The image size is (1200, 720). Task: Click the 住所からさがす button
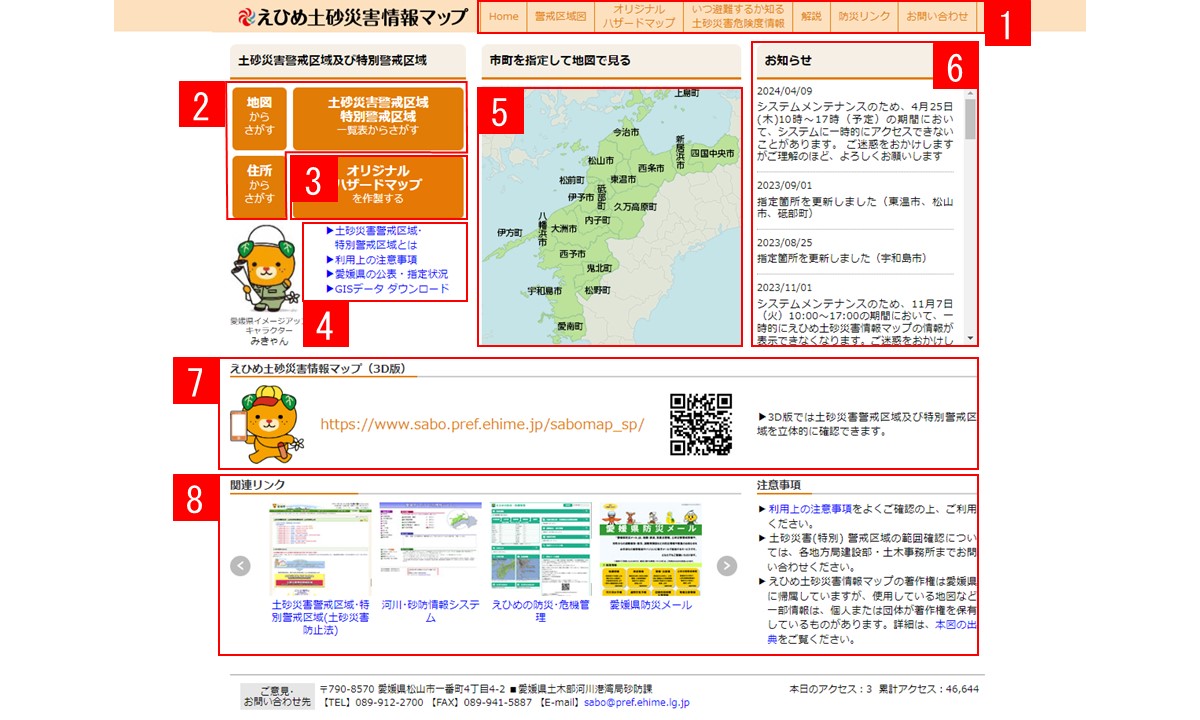pos(259,186)
